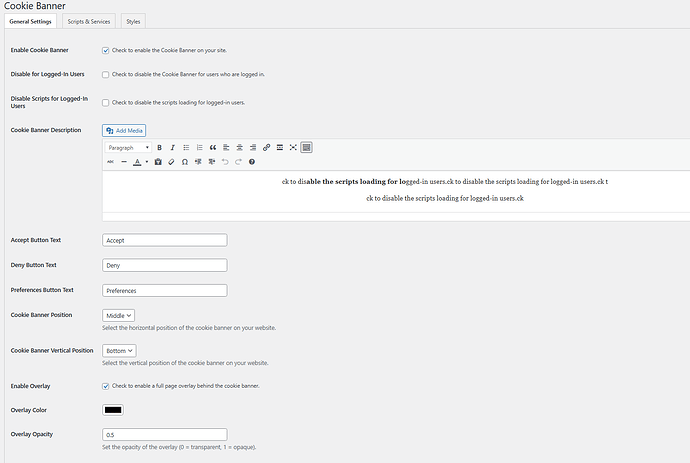Switch to General Settings tab
The height and width of the screenshot is (463, 690).
(30, 21)
